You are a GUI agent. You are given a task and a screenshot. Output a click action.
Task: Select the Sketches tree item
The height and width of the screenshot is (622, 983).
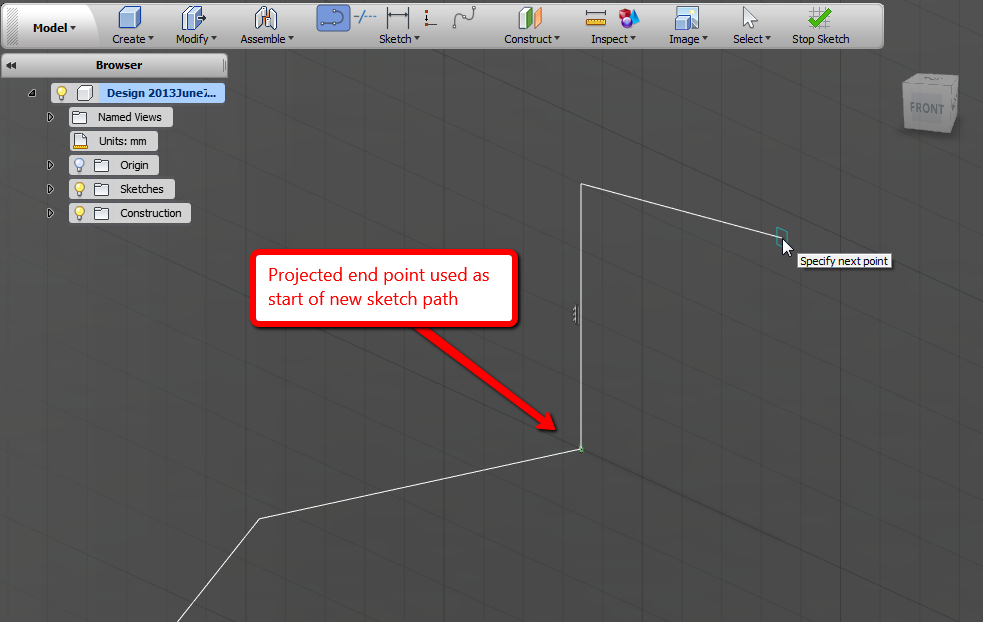coord(142,189)
